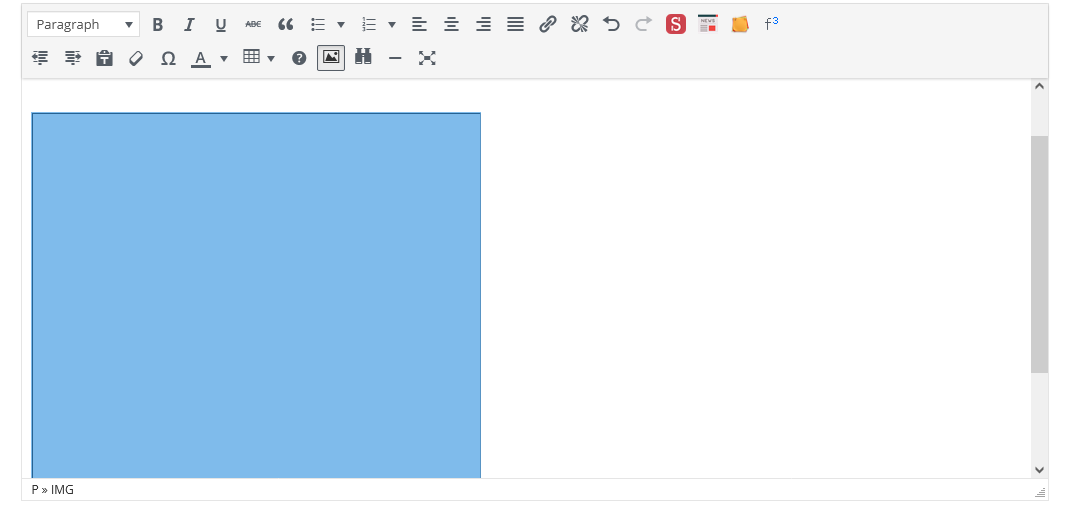Image resolution: width=1068 pixels, height=520 pixels.
Task: Remove link with unlink icon
Action: pos(579,25)
